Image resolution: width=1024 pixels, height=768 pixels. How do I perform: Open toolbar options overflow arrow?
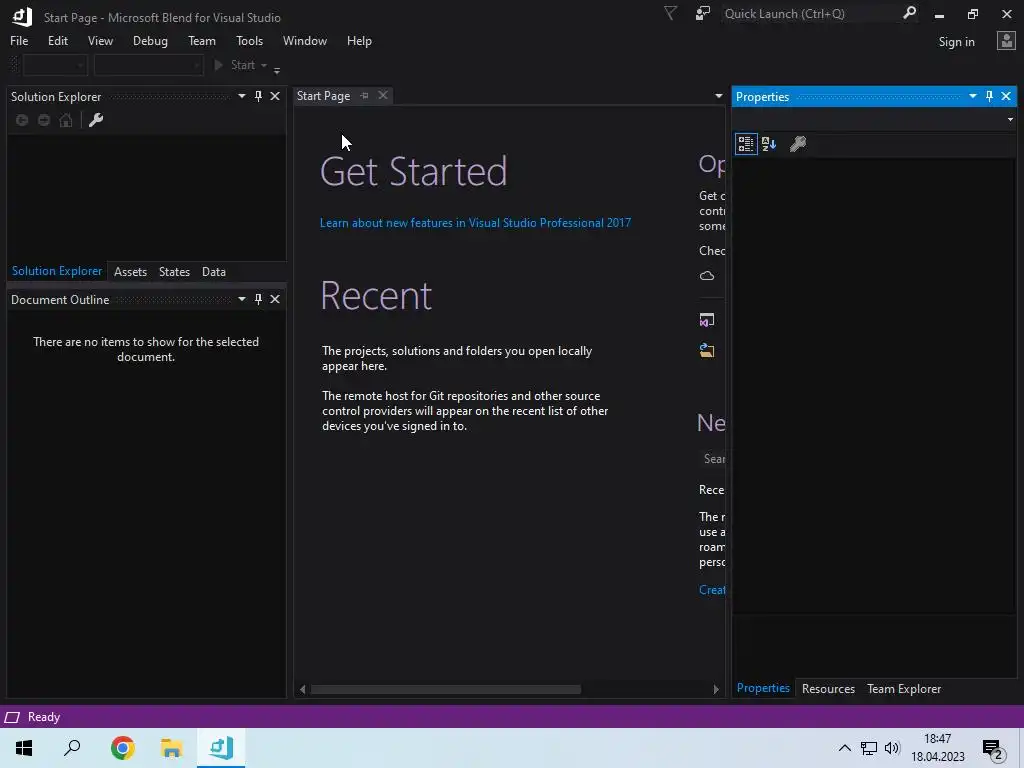[277, 69]
